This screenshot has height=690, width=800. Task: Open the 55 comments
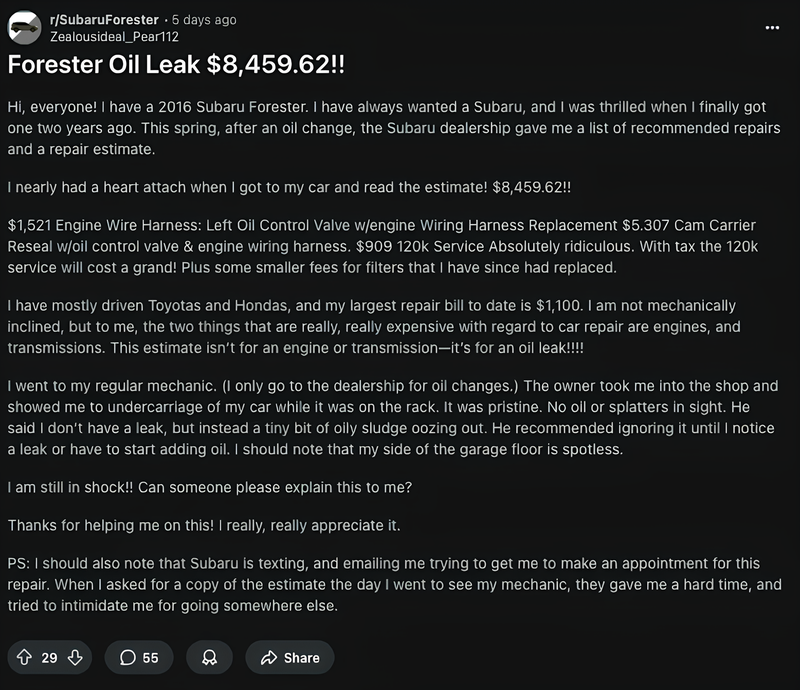[139, 657]
